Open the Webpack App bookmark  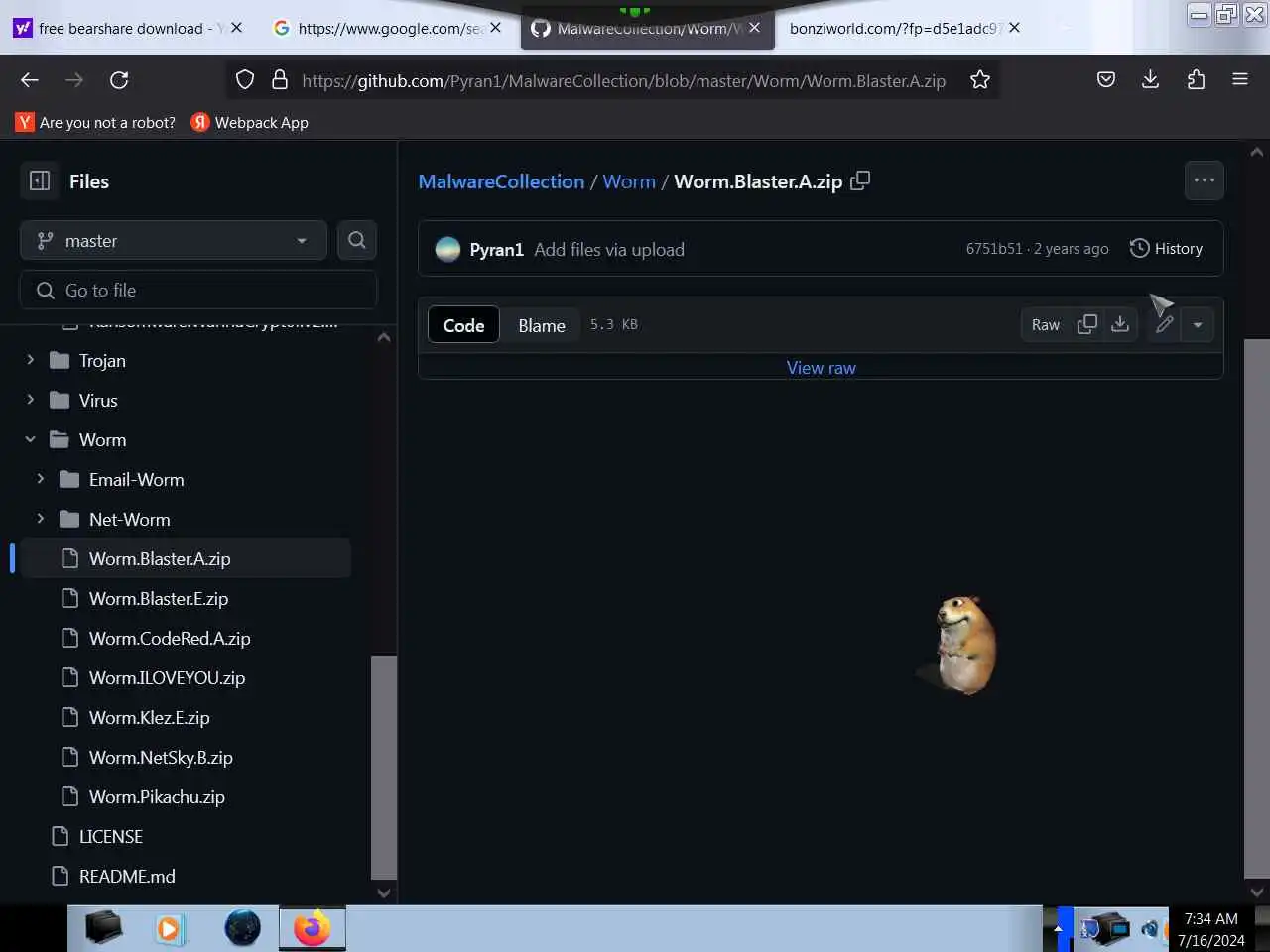click(250, 122)
